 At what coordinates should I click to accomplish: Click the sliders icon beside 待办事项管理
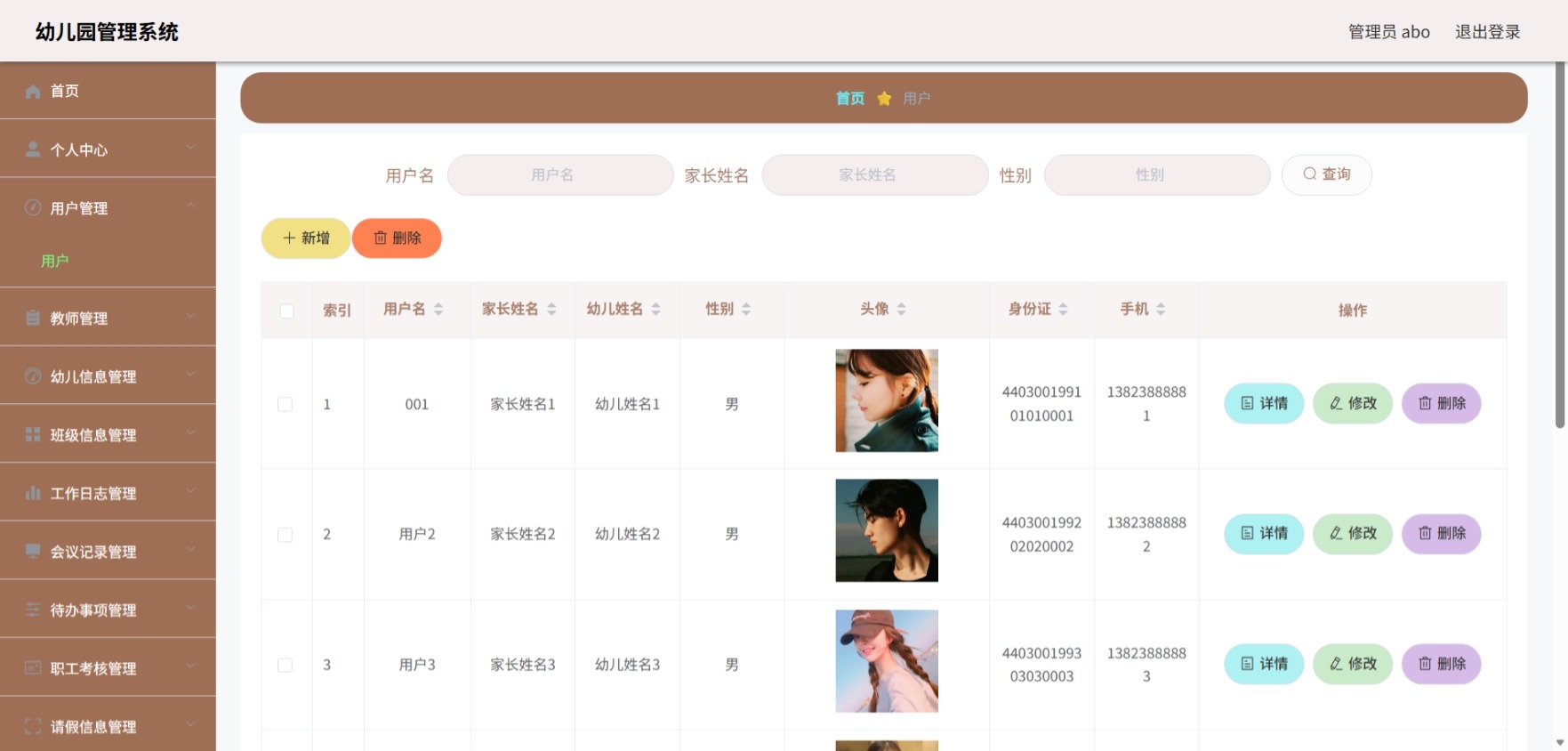pos(33,610)
